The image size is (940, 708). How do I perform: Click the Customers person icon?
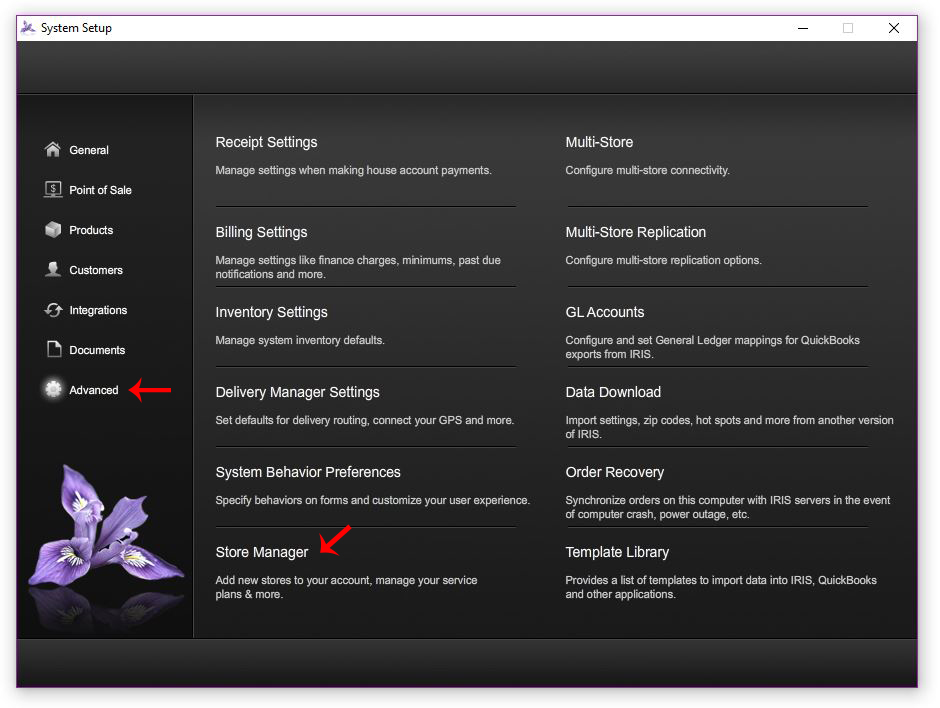click(53, 269)
